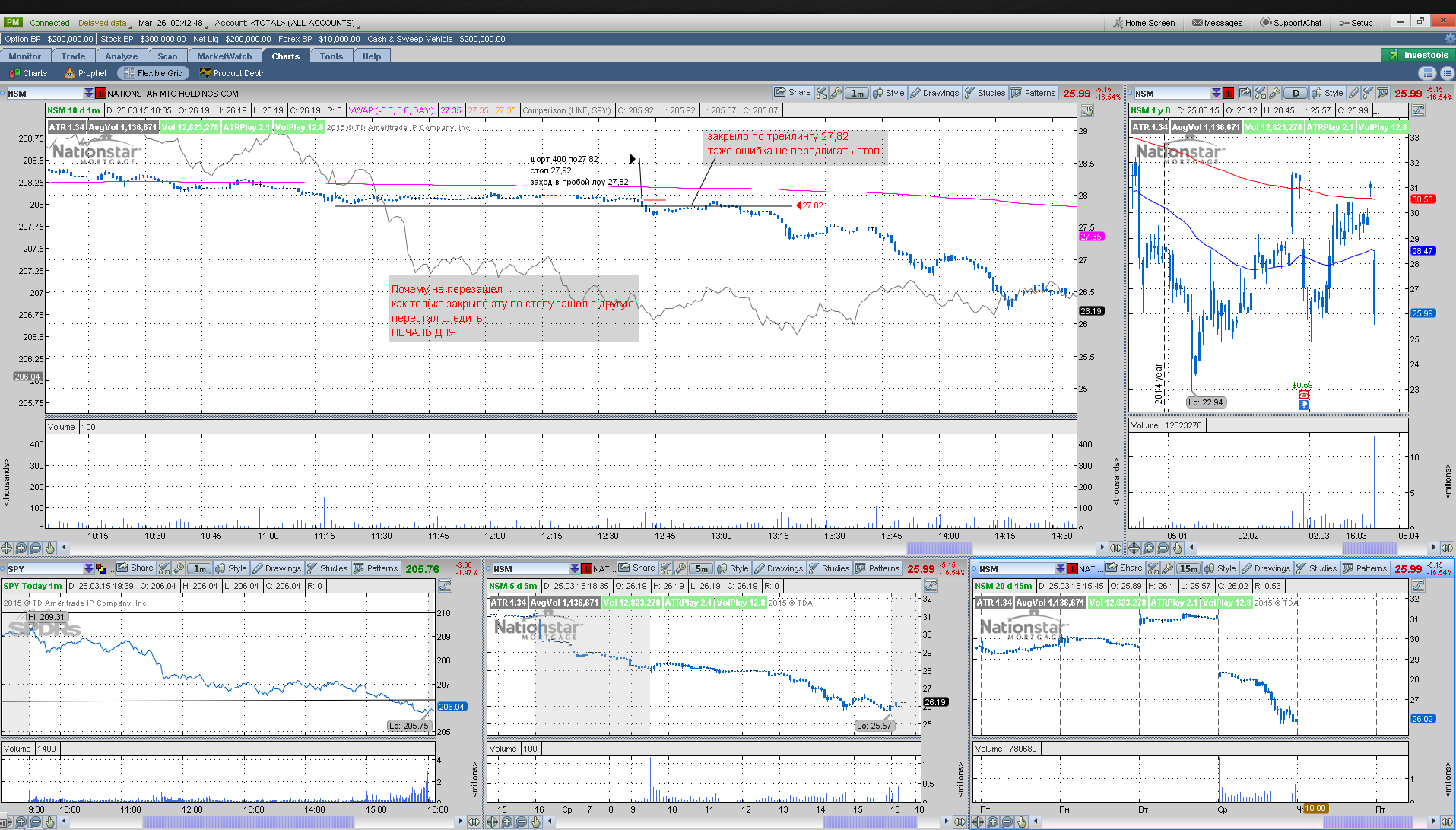This screenshot has width=1456, height=830.
Task: Open the Analyze tab
Action: (122, 56)
